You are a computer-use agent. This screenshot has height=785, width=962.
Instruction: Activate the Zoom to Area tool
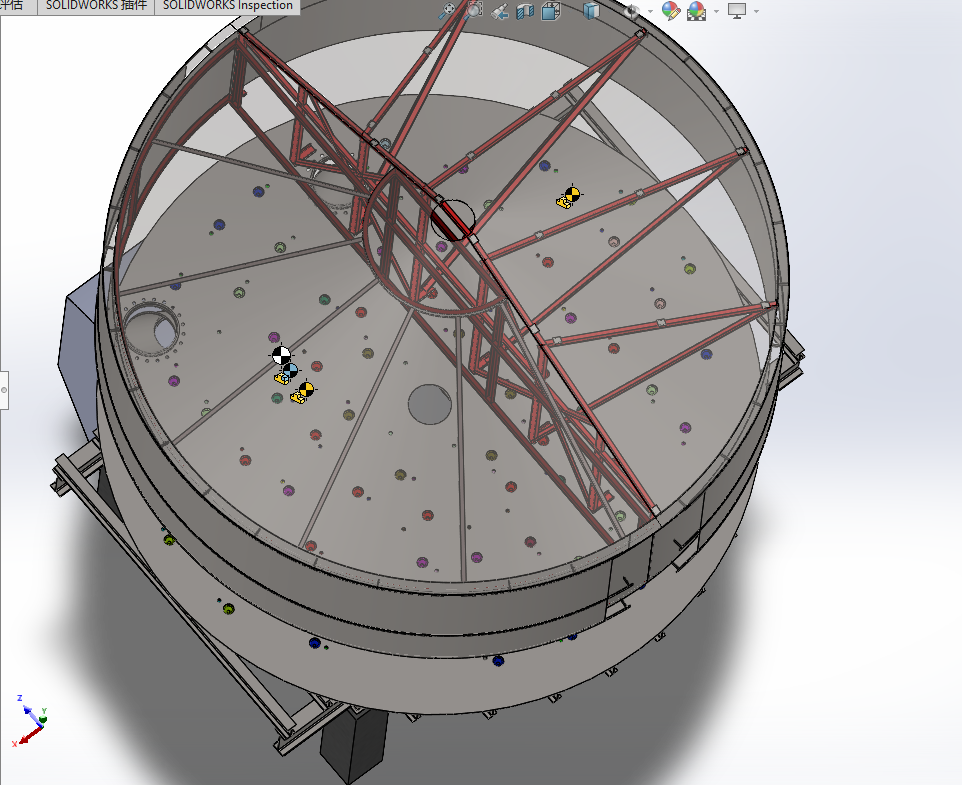pyautogui.click(x=474, y=11)
